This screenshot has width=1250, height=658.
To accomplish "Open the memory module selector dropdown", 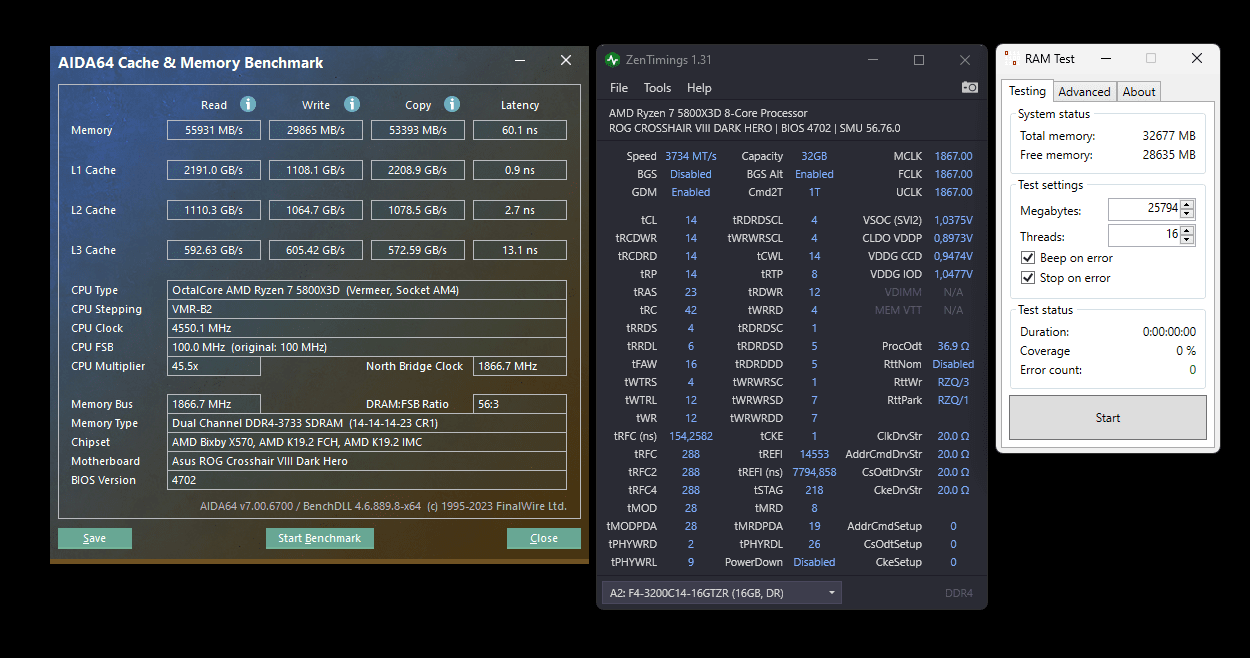I will click(721, 593).
